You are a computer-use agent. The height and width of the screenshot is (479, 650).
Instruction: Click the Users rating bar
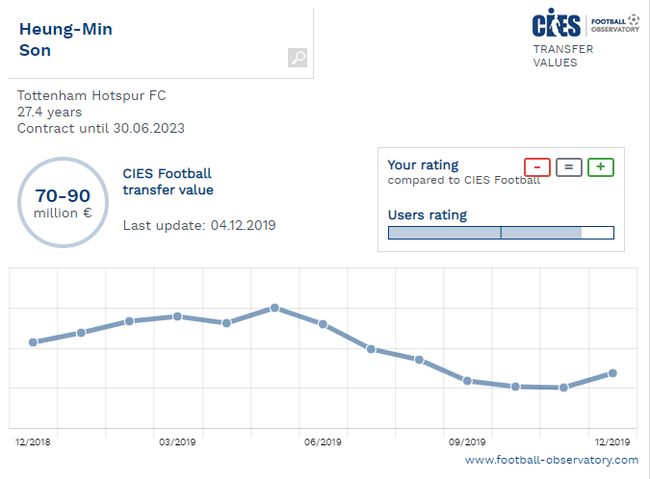(x=501, y=233)
